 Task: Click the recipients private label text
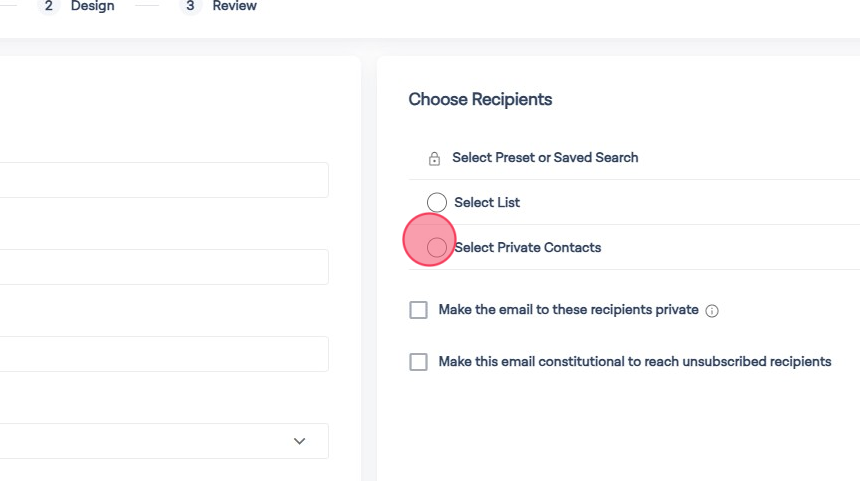[x=568, y=309]
